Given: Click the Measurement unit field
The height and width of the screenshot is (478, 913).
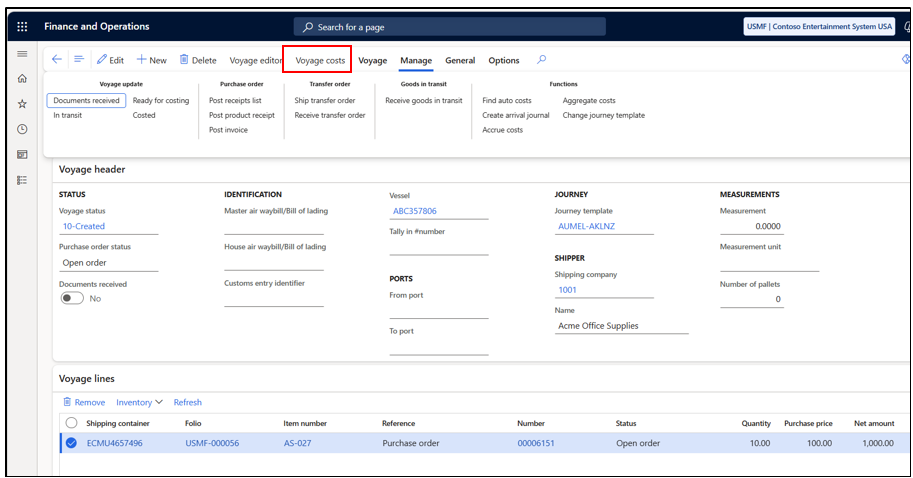Looking at the screenshot, I should pyautogui.click(x=769, y=263).
